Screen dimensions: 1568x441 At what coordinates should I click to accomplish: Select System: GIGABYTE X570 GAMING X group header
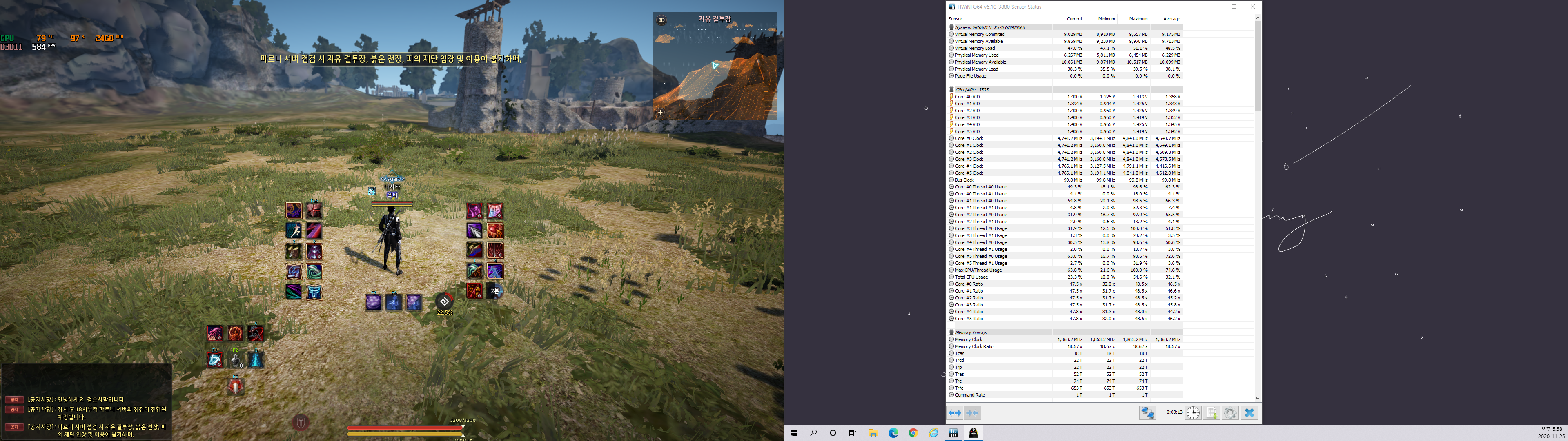(1065, 27)
